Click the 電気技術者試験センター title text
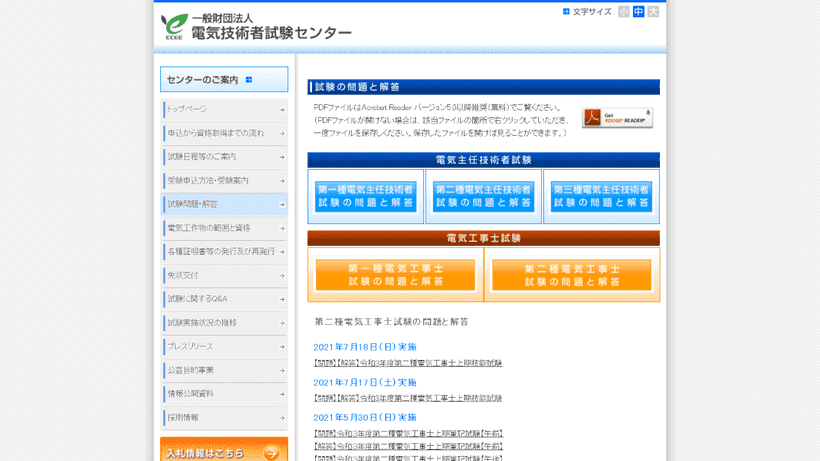The width and height of the screenshot is (820, 461). (x=271, y=33)
